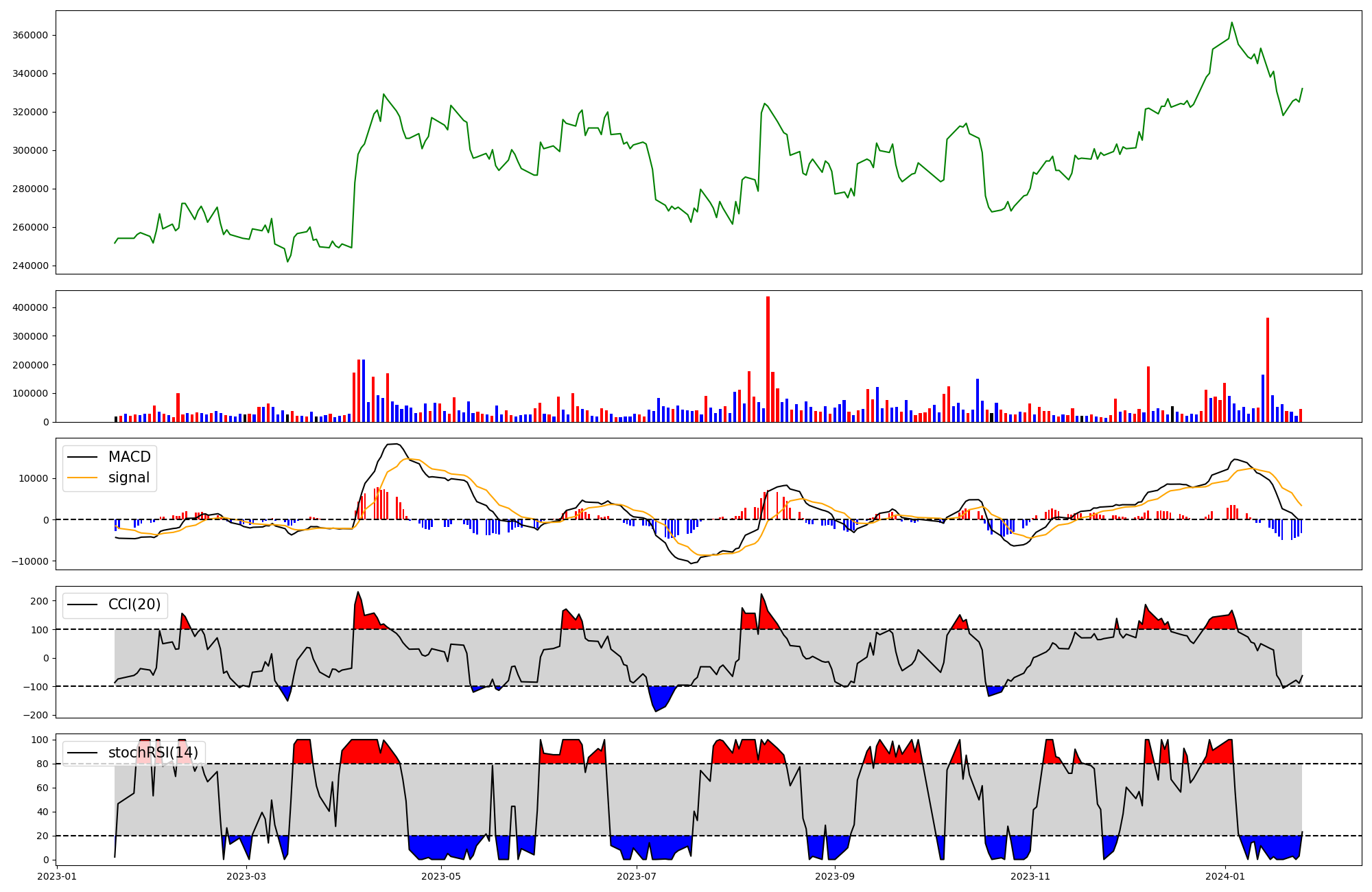Image resolution: width=1372 pixels, height=892 pixels.
Task: Click the 2023-07 x-axis date label
Action: coord(637,876)
